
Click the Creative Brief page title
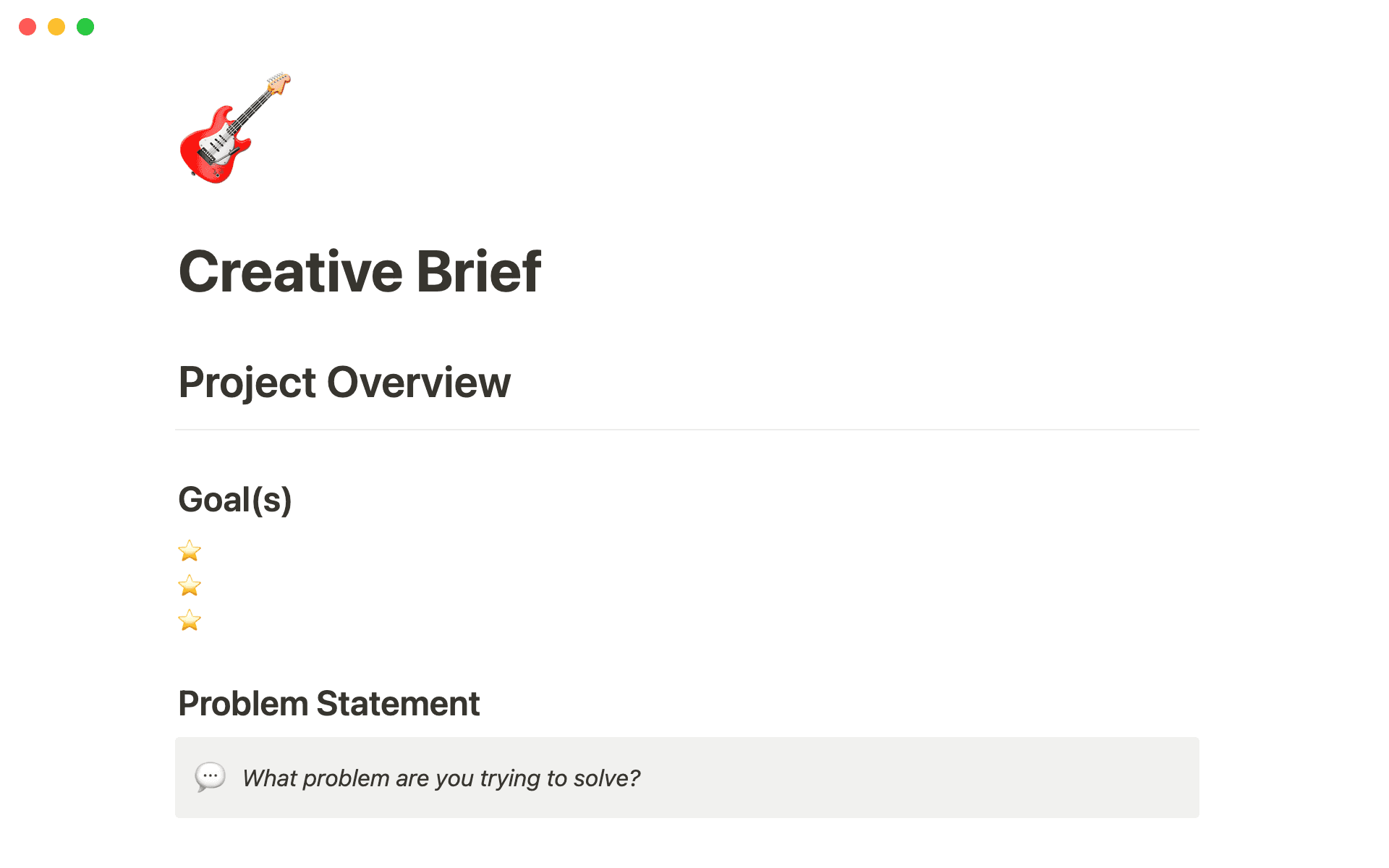[x=361, y=271]
